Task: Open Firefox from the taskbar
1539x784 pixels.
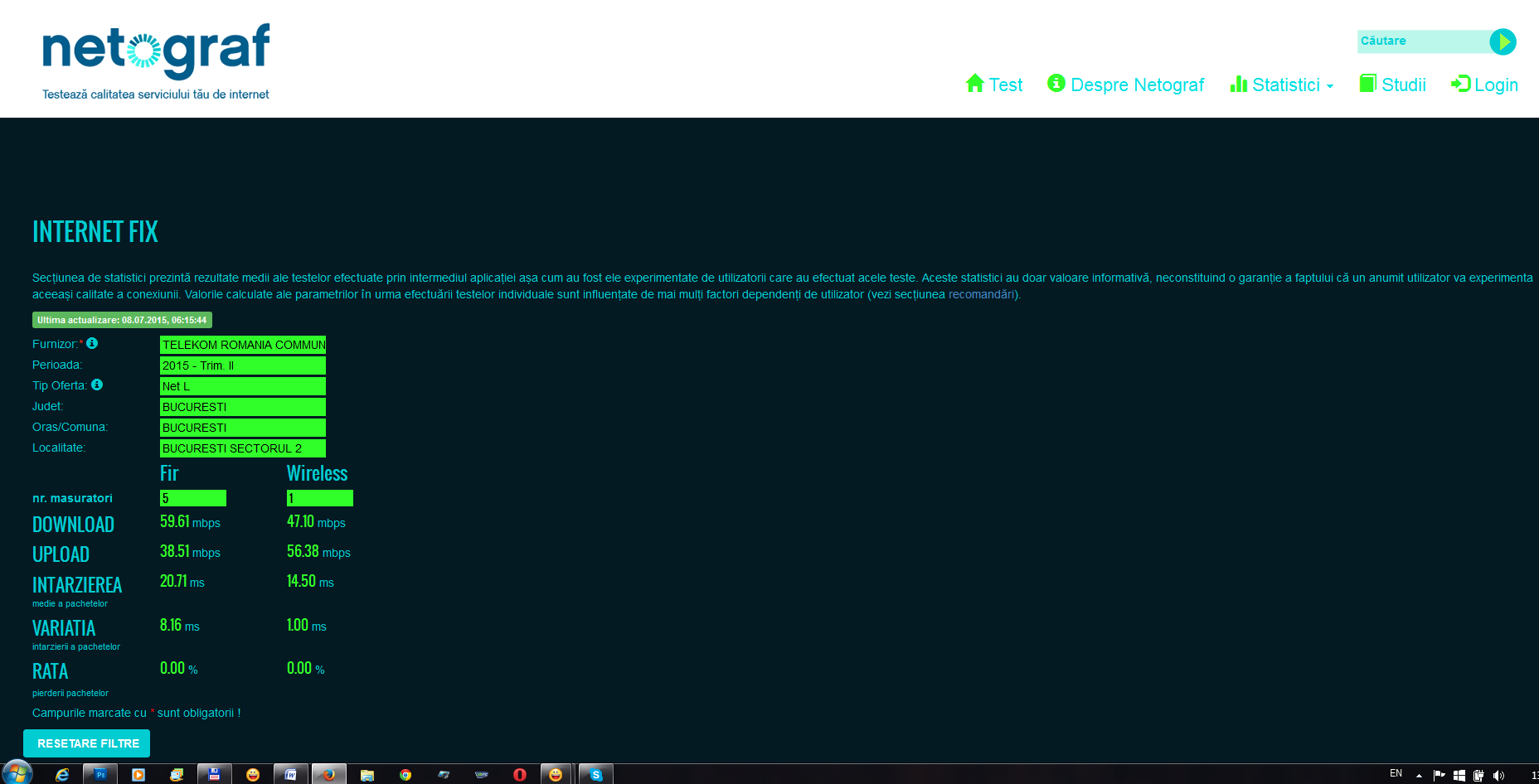Action: (x=328, y=774)
